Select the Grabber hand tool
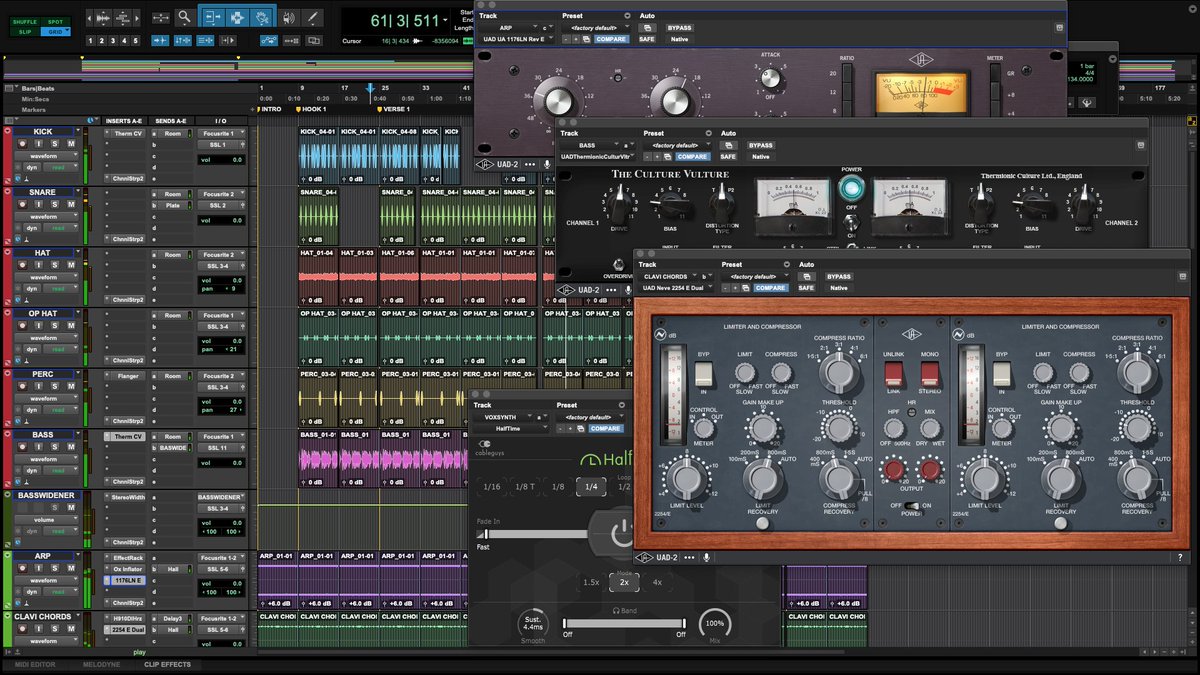Image resolution: width=1200 pixels, height=675 pixels. point(261,18)
